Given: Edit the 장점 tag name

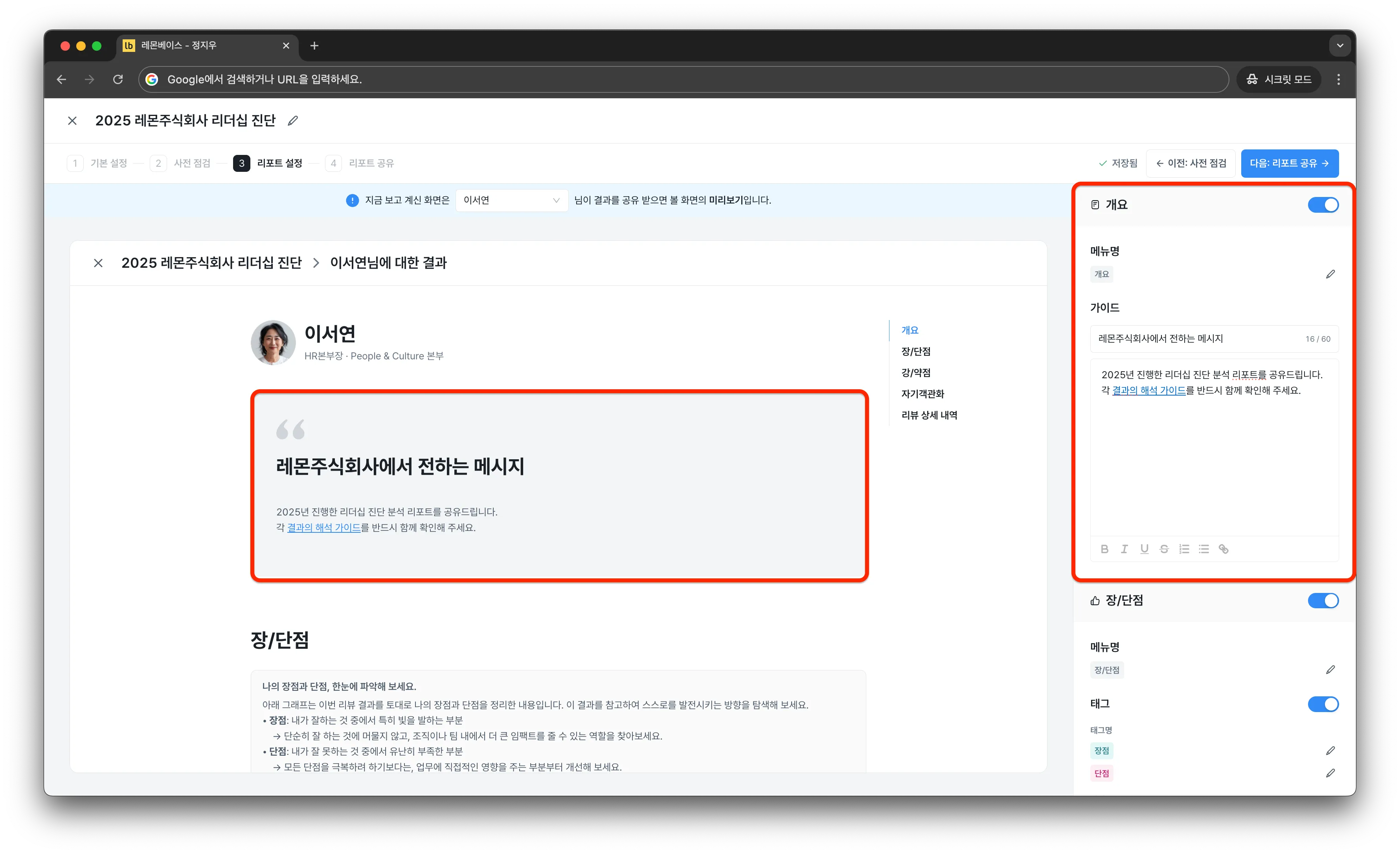Looking at the screenshot, I should coord(1330,751).
